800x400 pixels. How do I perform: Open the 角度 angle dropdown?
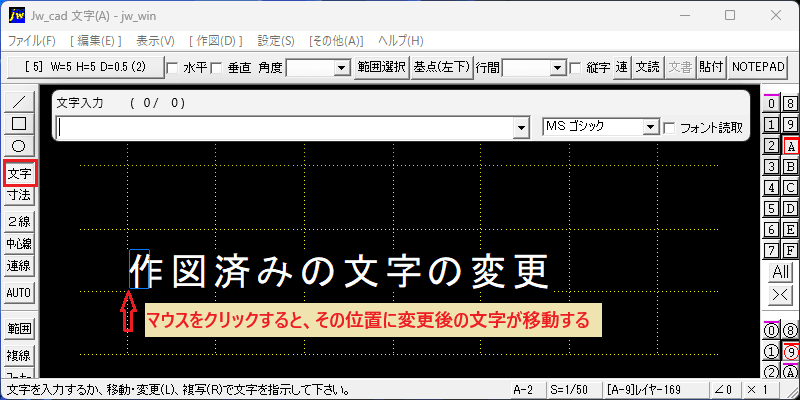[x=341, y=68]
